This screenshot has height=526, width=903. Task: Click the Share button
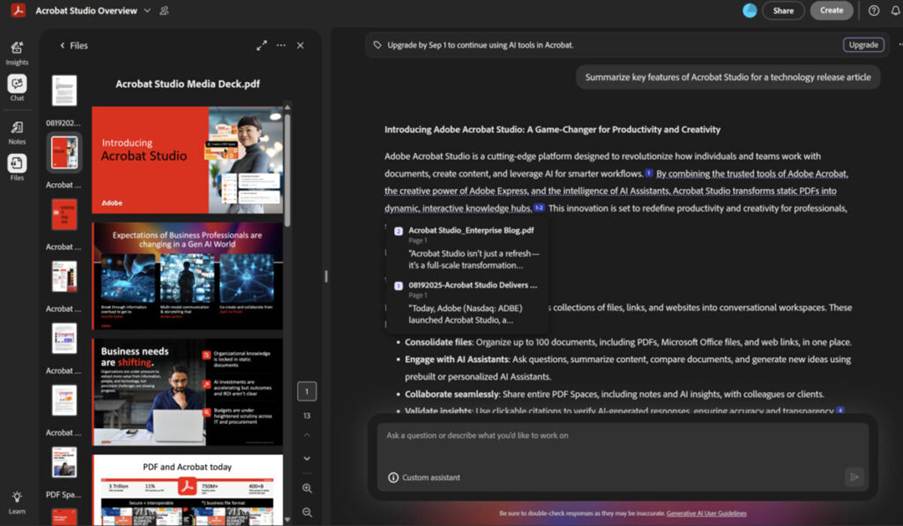click(x=783, y=10)
